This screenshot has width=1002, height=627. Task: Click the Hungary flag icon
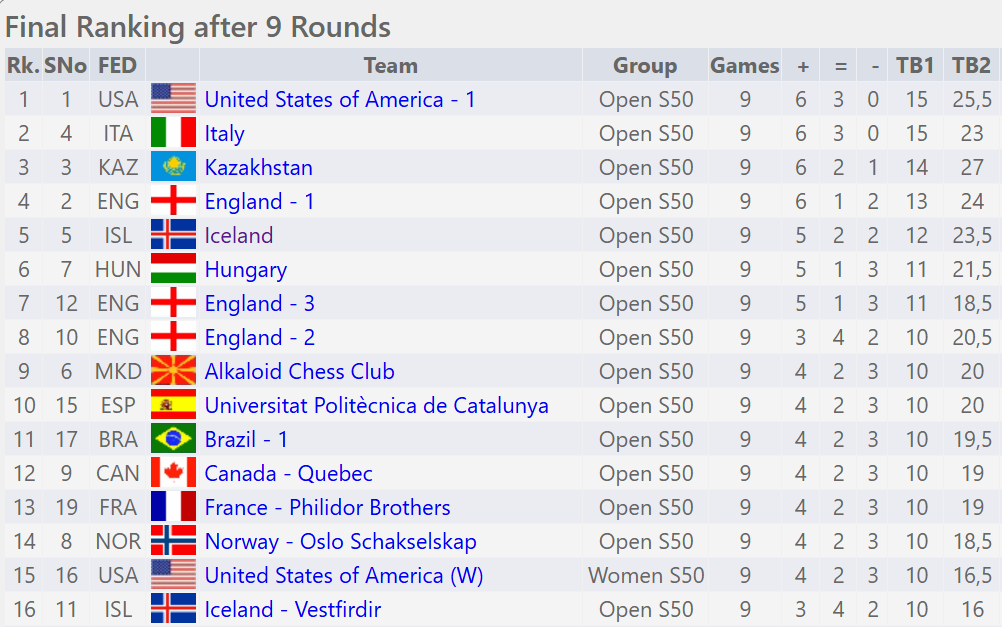coord(173,269)
